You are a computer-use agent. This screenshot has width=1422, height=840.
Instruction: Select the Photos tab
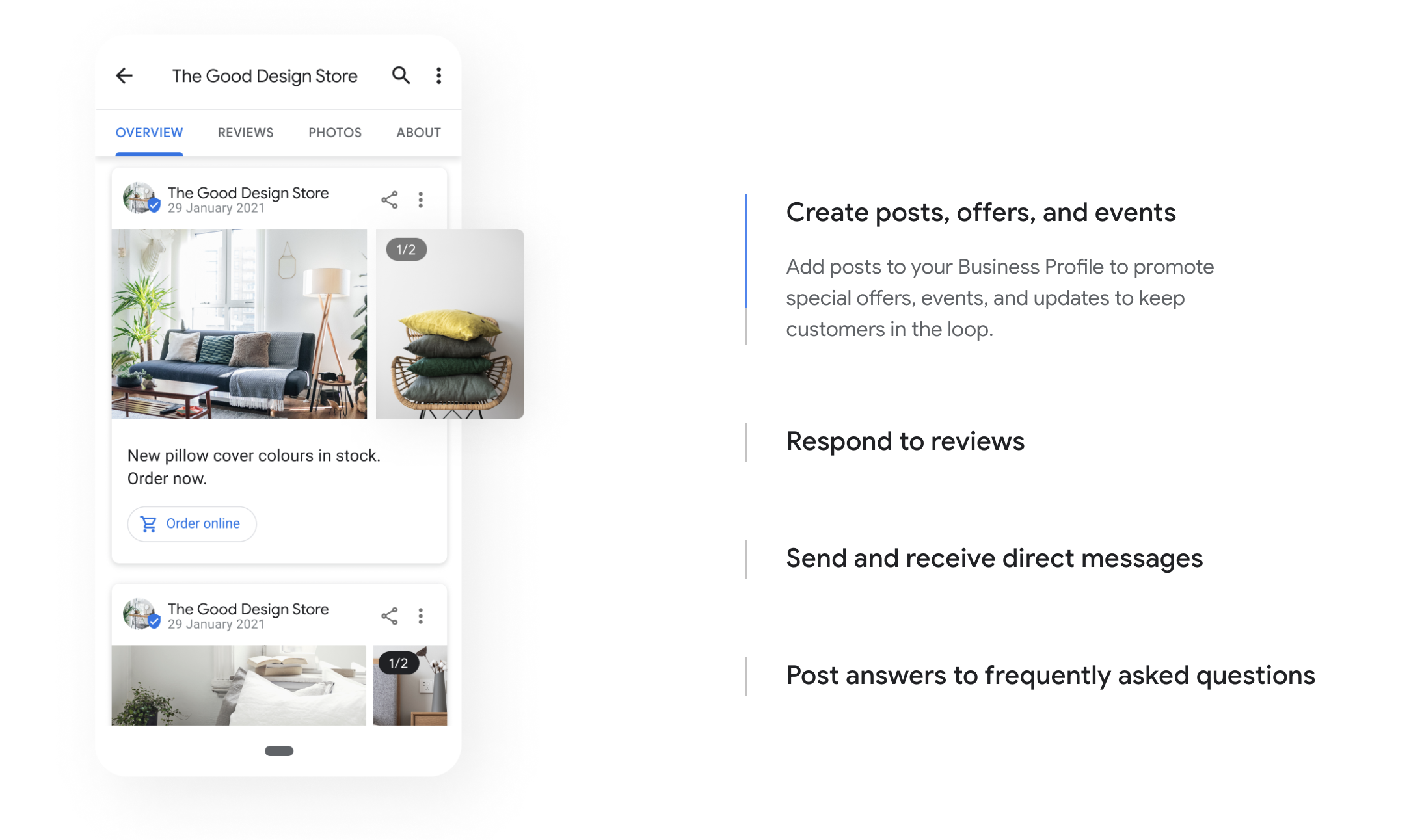[x=333, y=131]
